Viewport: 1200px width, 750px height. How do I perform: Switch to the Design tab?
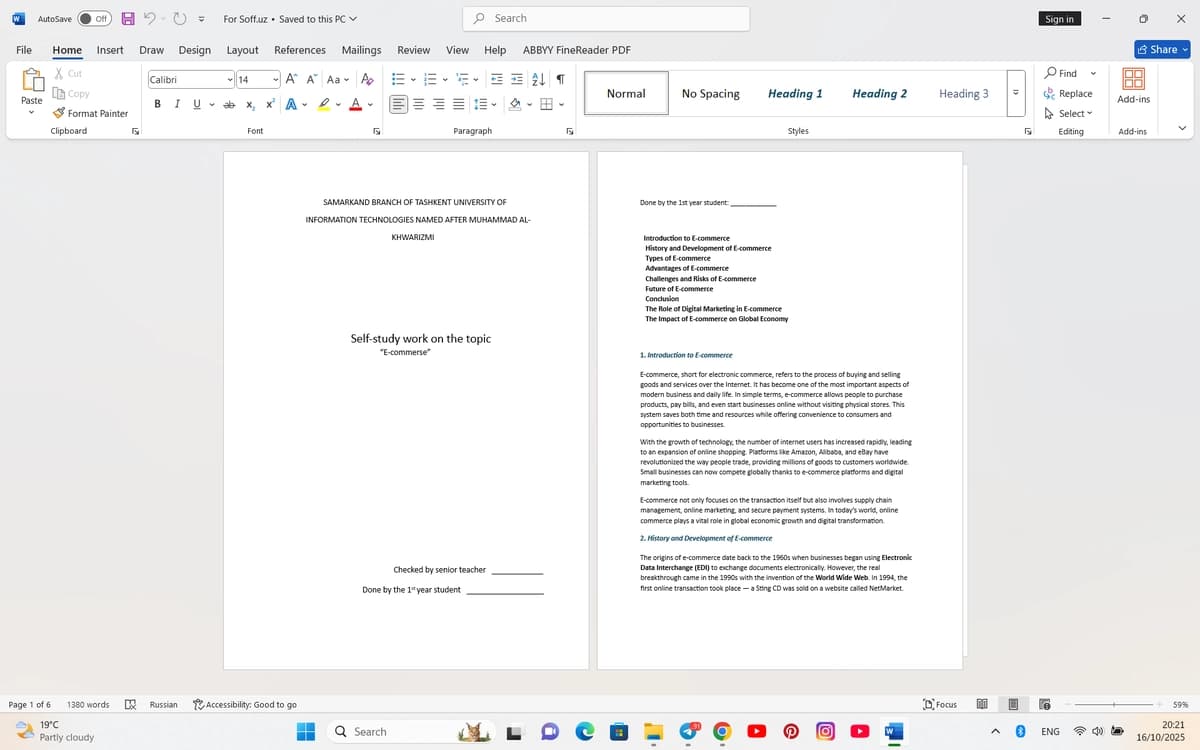point(194,50)
